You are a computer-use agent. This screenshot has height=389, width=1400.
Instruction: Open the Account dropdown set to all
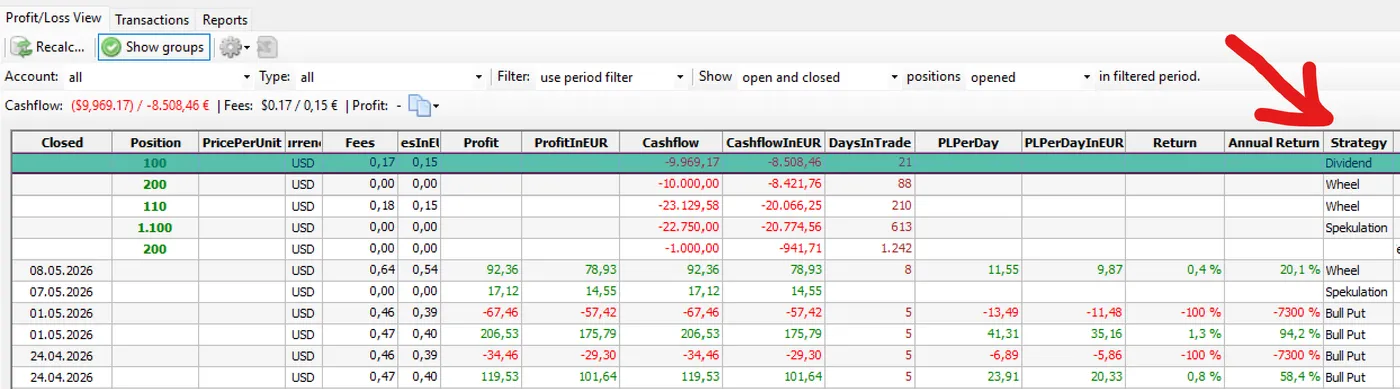[x=159, y=77]
